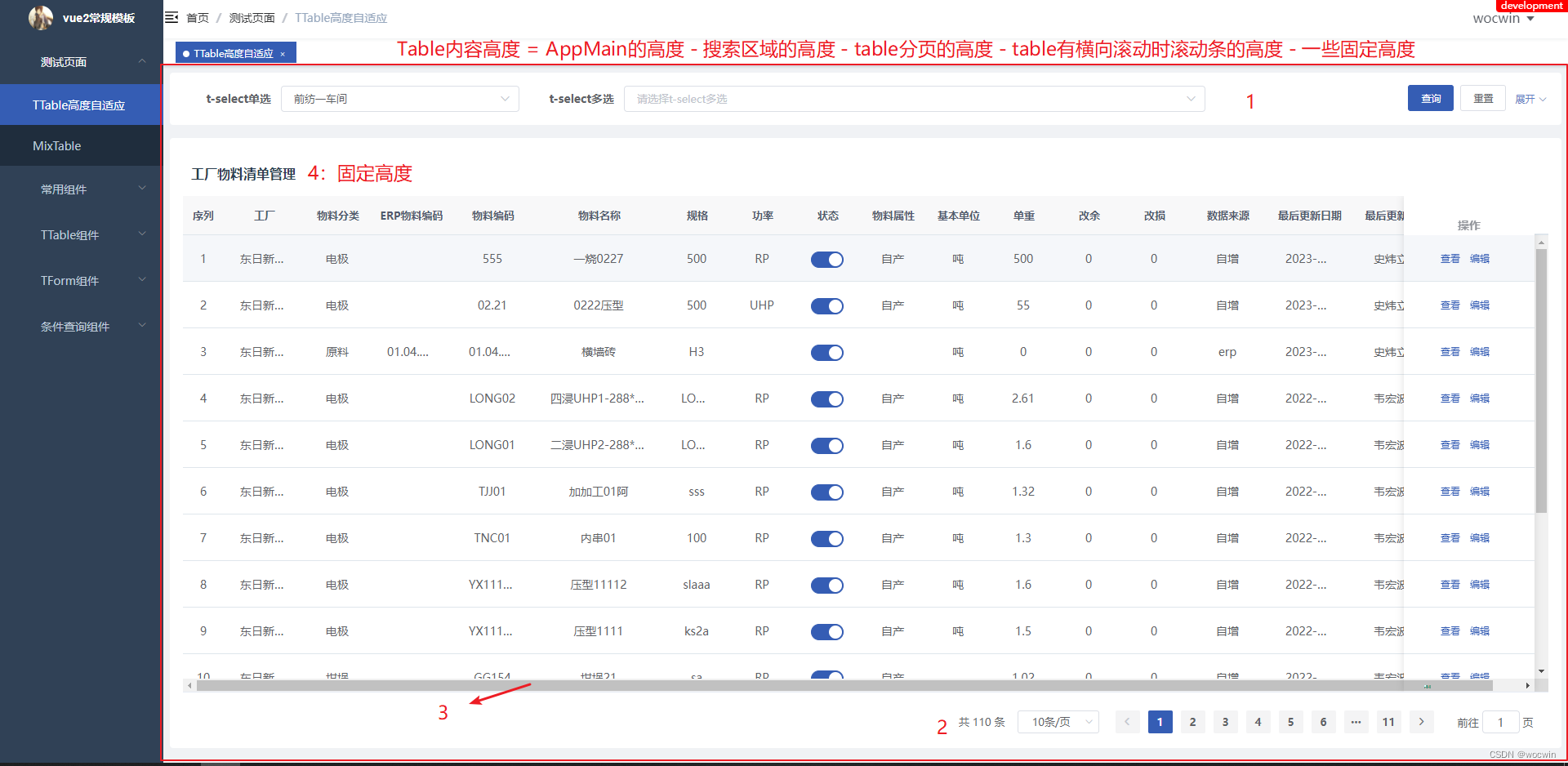Click 查看 link in row 1
Viewport: 1568px width, 766px height.
(x=1450, y=259)
